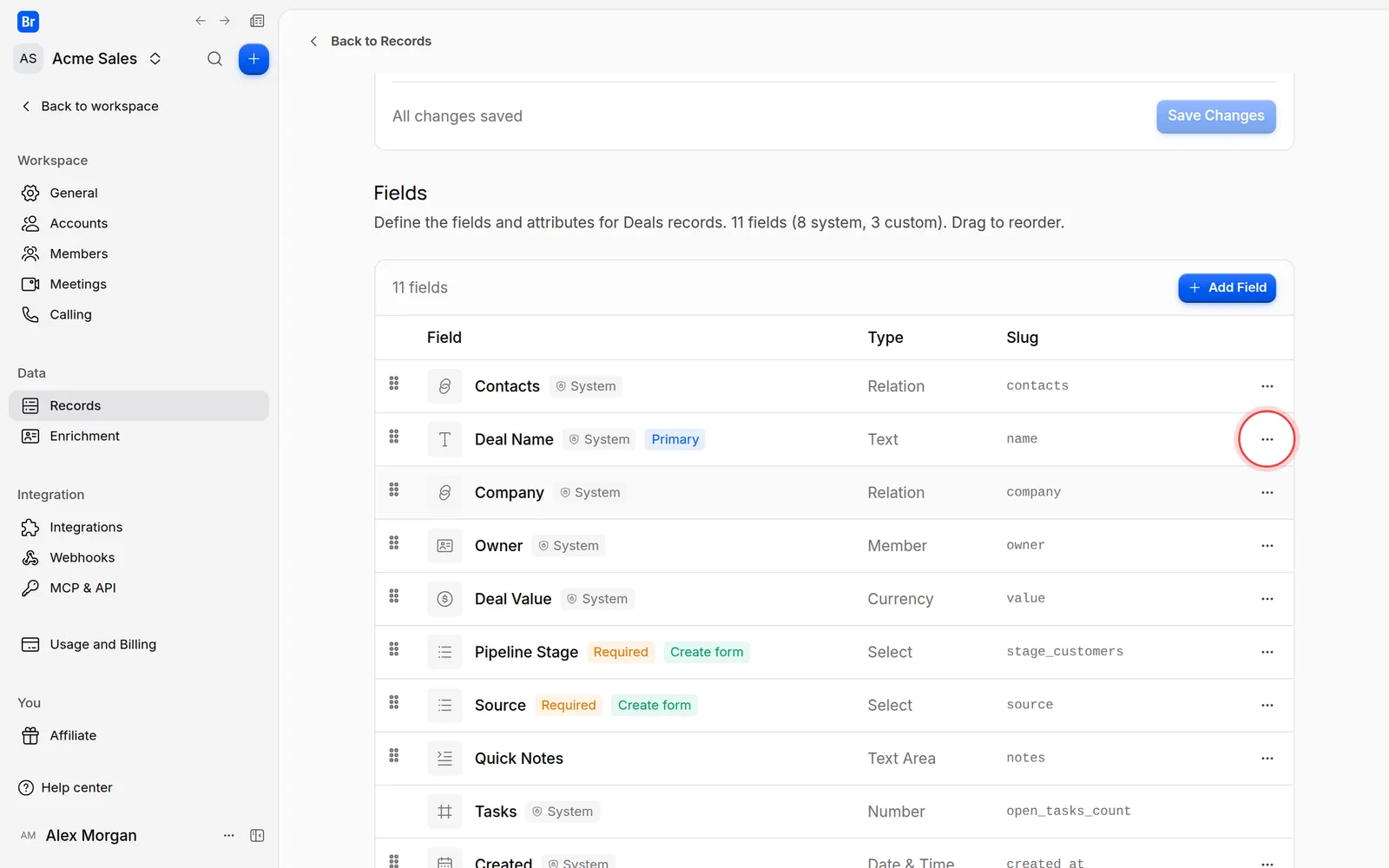Open Webhooks page
The width and height of the screenshot is (1389, 868).
(x=139, y=557)
